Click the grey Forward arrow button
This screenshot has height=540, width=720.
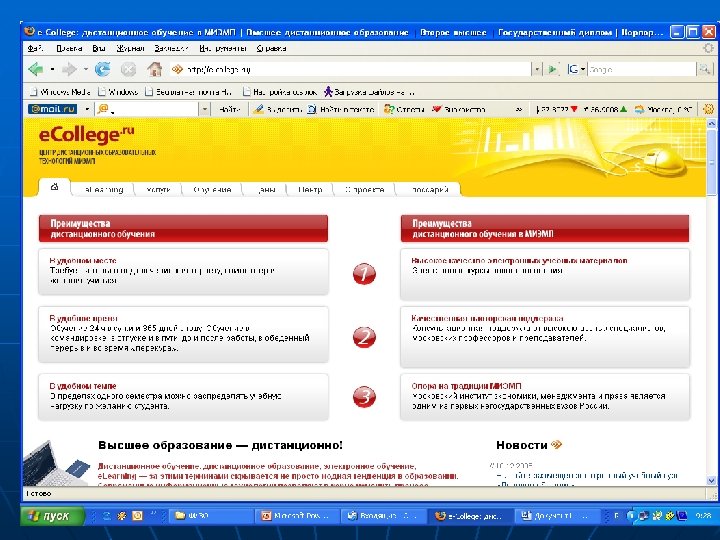69,69
